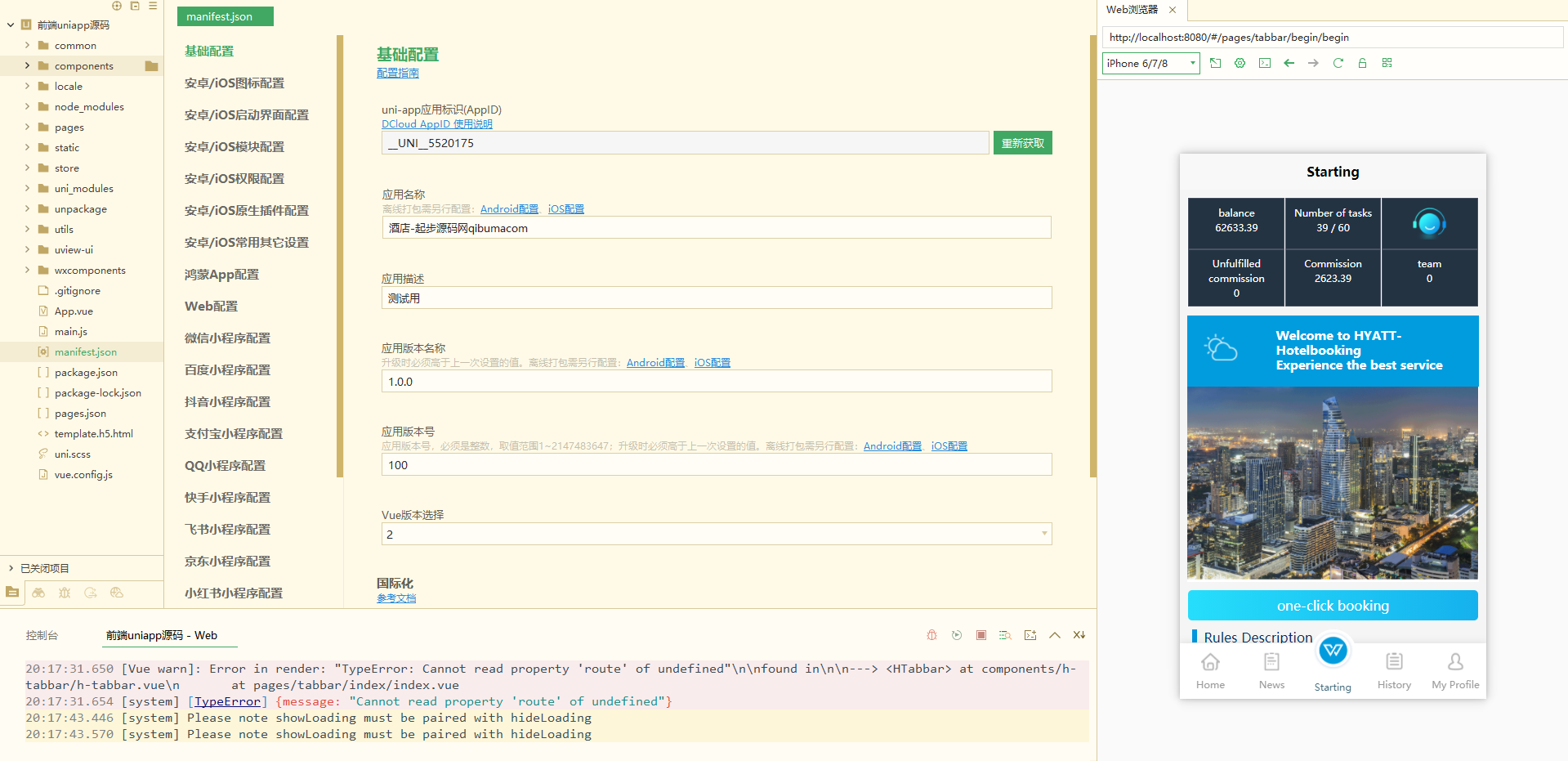Expand the pages folder in tree

tap(27, 128)
